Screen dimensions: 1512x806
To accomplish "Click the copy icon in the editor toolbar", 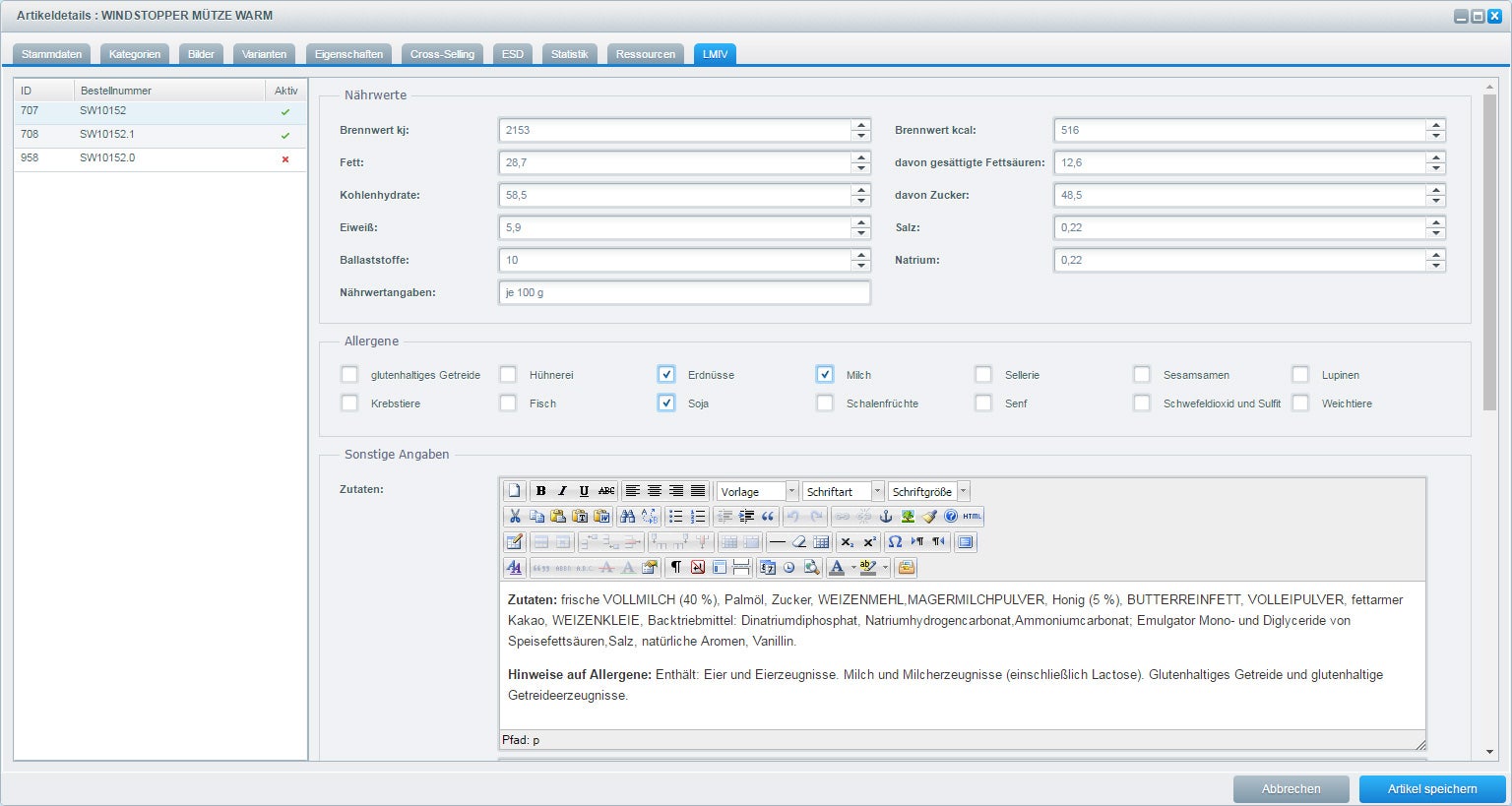I will pos(536,517).
